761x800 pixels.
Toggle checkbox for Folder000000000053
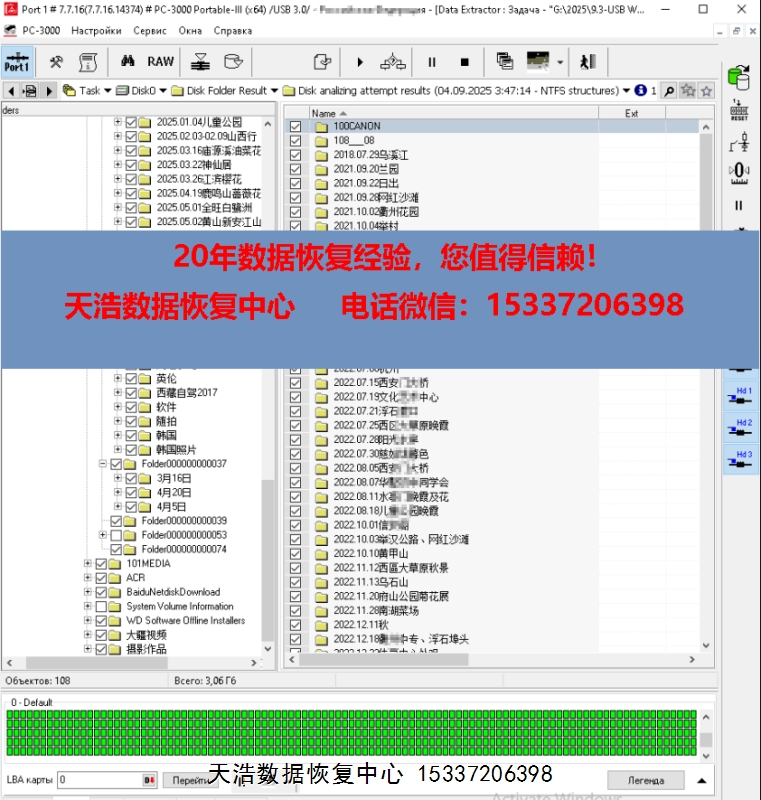[116, 535]
